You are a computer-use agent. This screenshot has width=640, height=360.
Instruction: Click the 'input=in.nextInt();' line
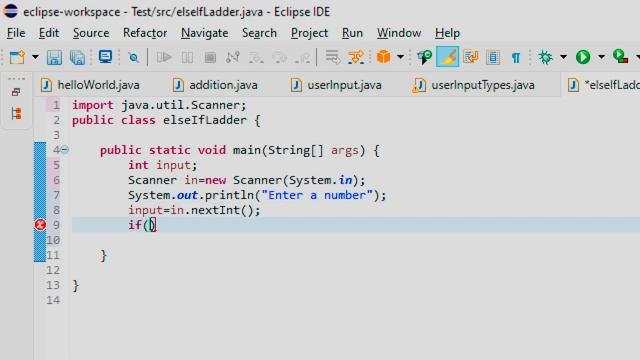[194, 210]
